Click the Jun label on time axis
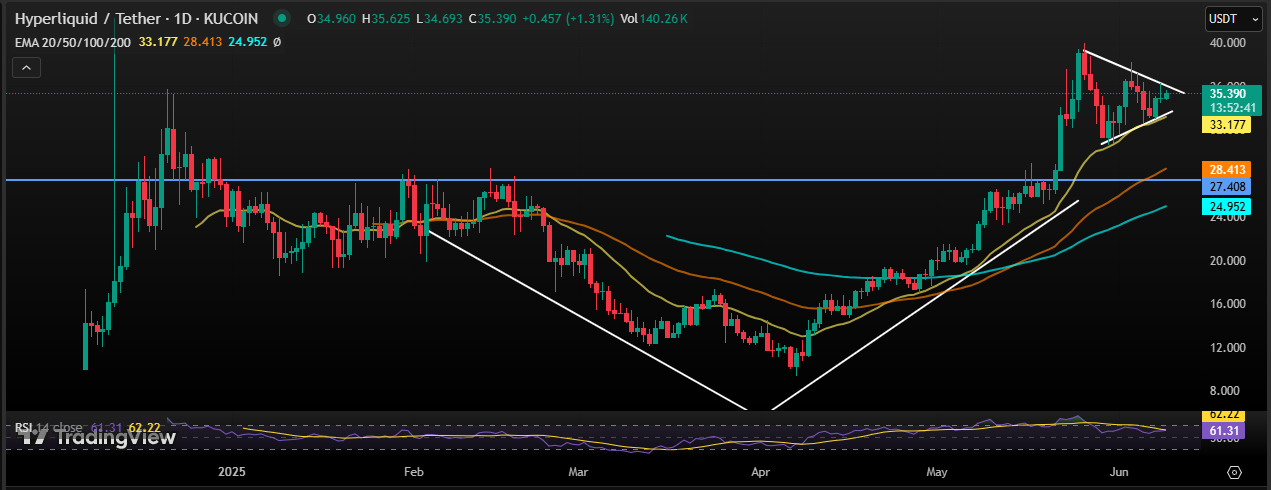1271x490 pixels. pos(1119,471)
